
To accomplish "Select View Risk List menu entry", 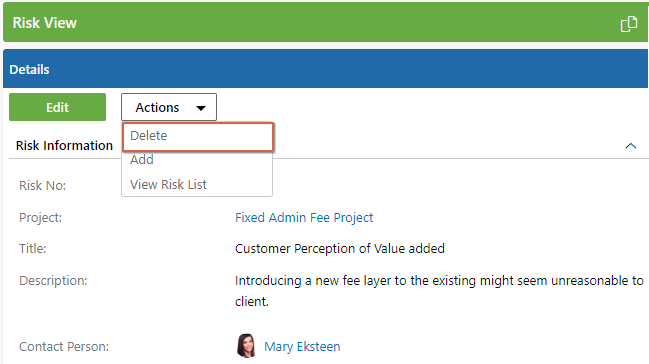I will (x=168, y=184).
